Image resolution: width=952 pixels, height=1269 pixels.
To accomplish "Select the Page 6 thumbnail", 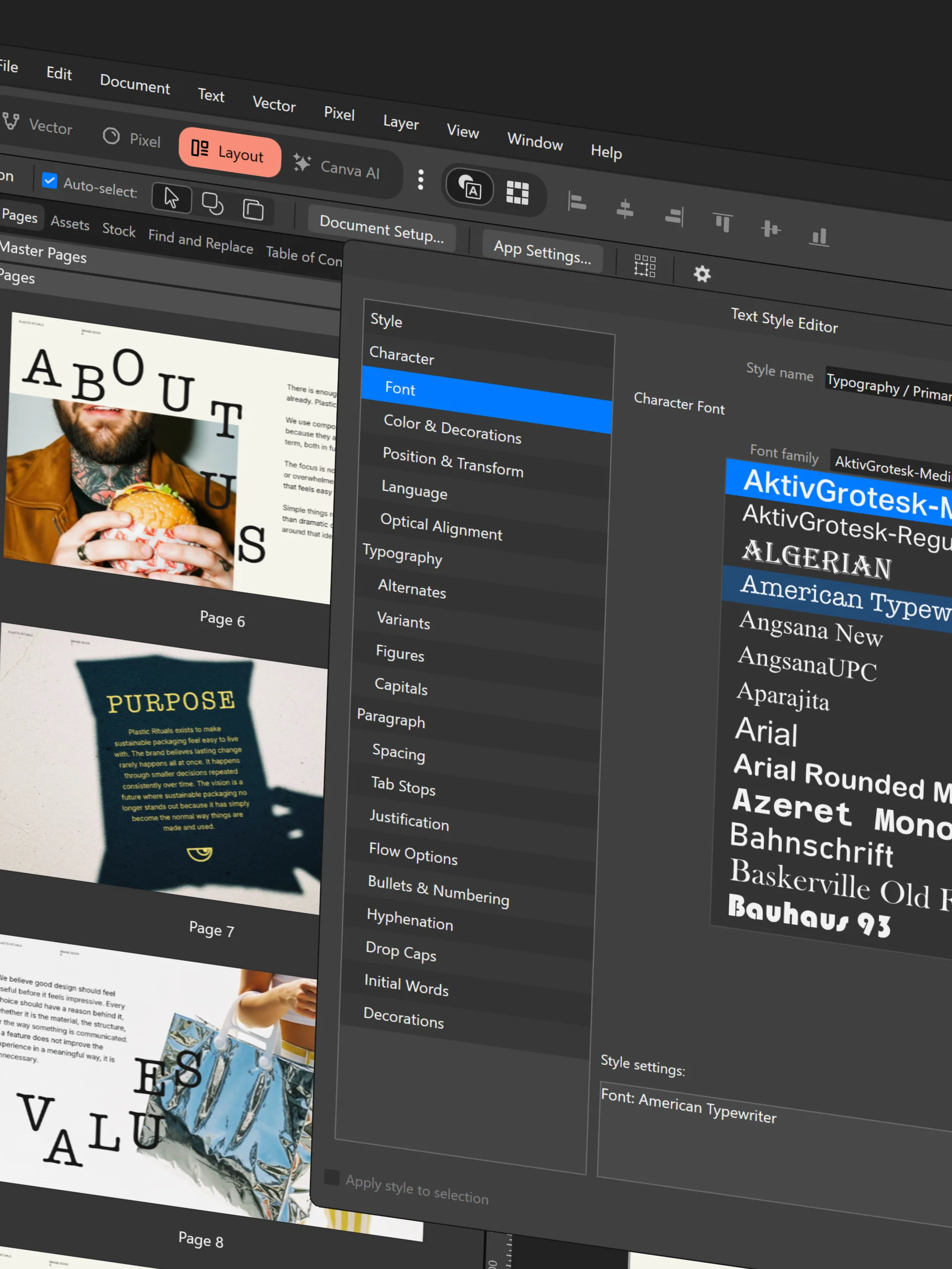I will pyautogui.click(x=171, y=457).
